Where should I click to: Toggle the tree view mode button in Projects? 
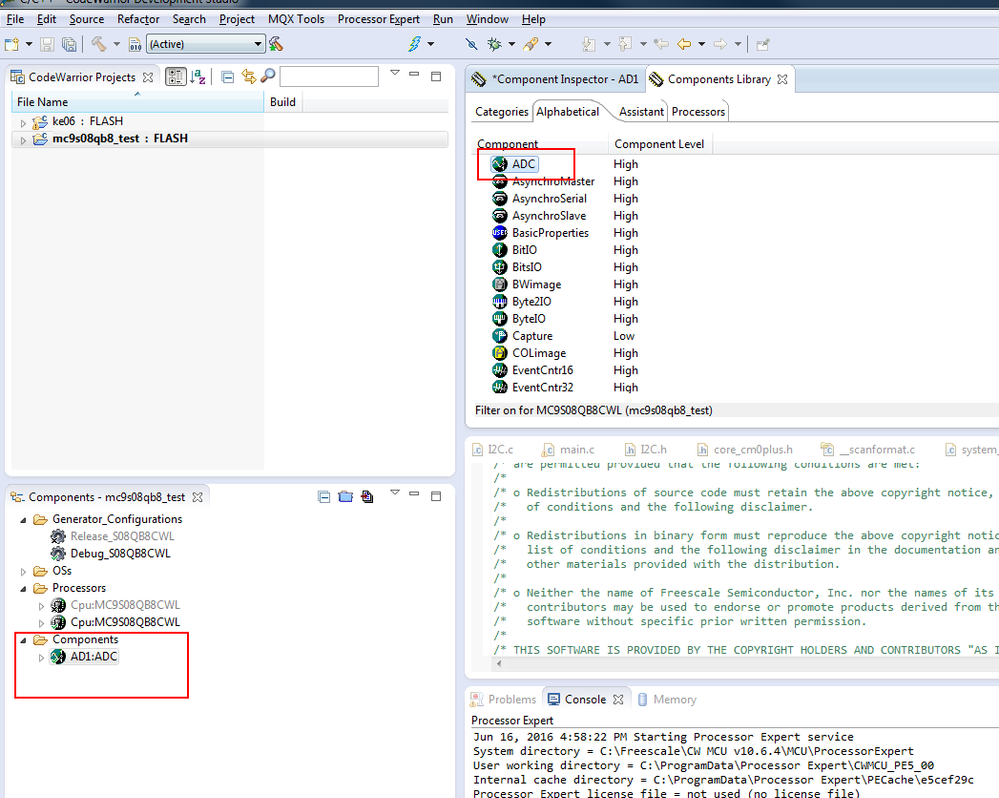175,77
